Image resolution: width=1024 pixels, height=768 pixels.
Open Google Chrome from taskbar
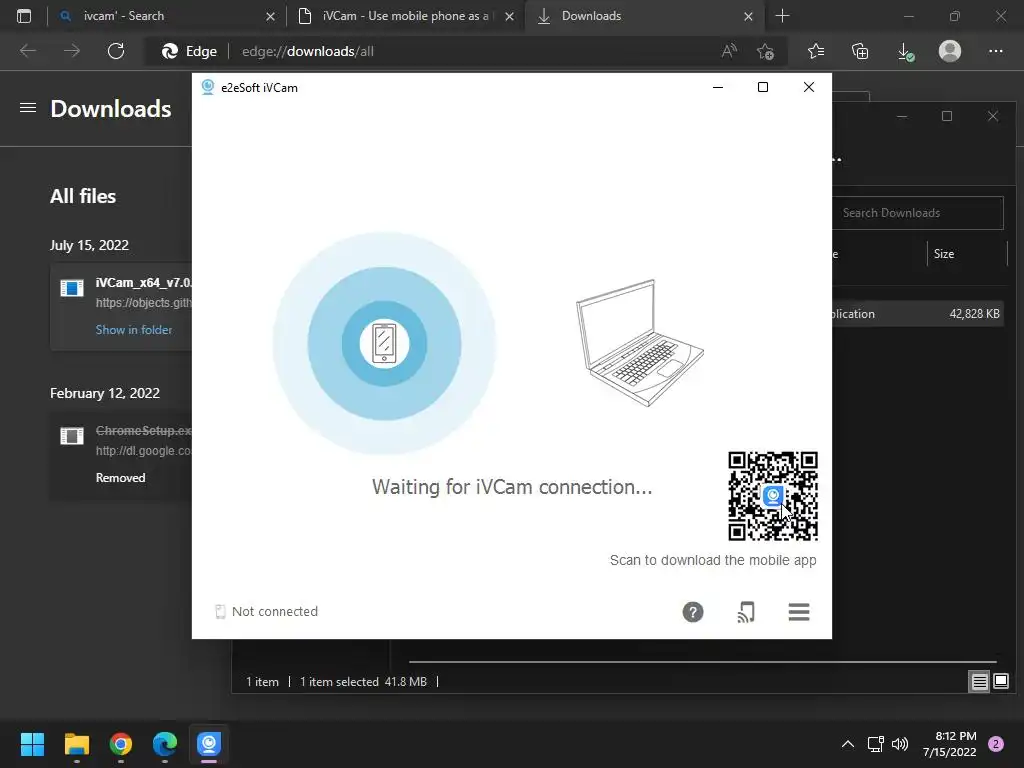[121, 744]
